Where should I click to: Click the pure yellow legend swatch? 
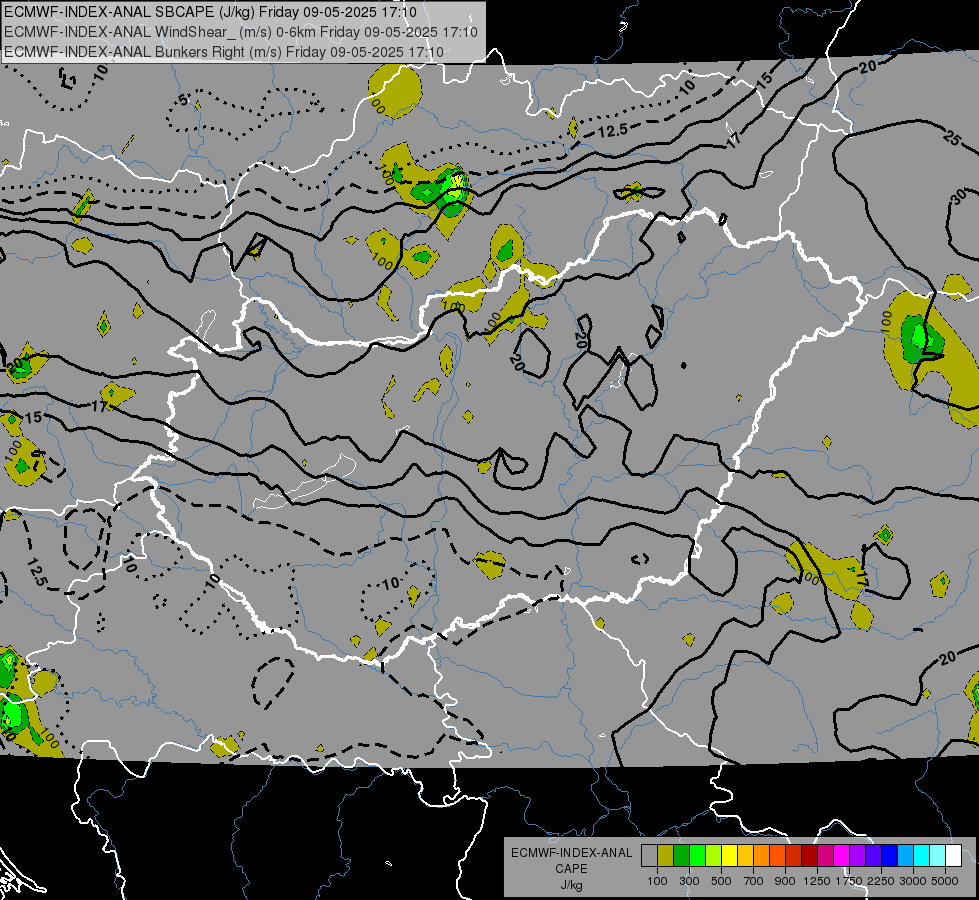click(x=729, y=856)
